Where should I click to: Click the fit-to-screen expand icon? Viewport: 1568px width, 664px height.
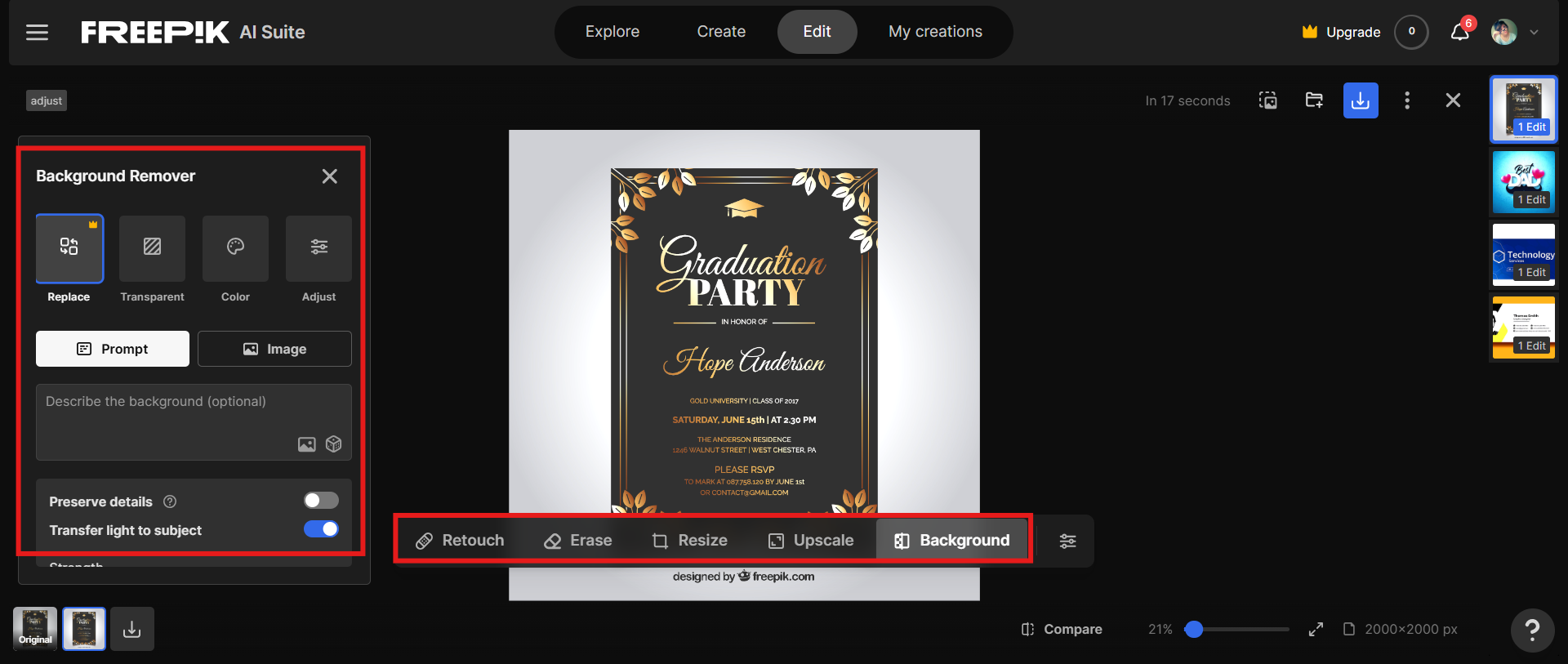[1316, 629]
